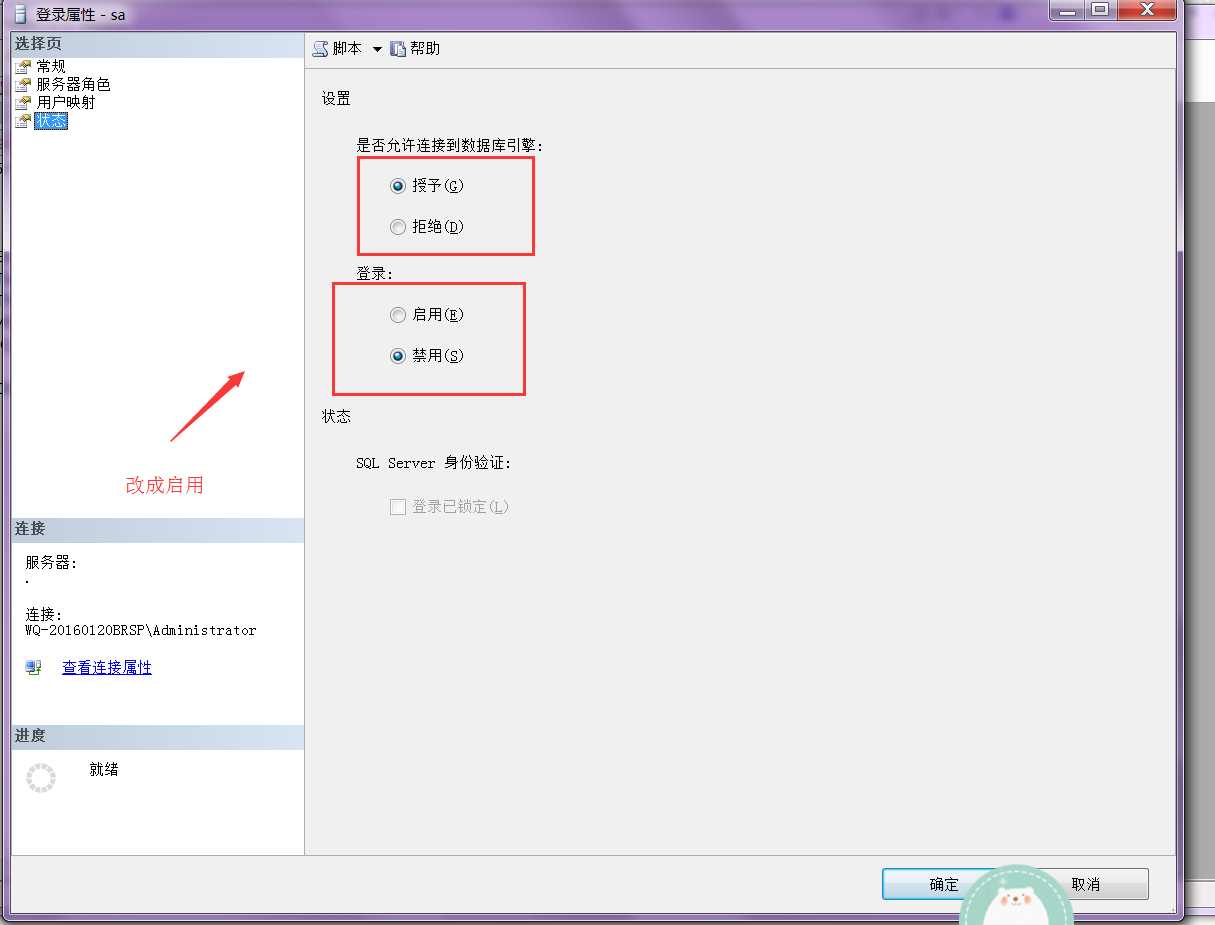Open the 脚本 dropdown arrow
Image resolution: width=1215 pixels, height=925 pixels.
377,49
